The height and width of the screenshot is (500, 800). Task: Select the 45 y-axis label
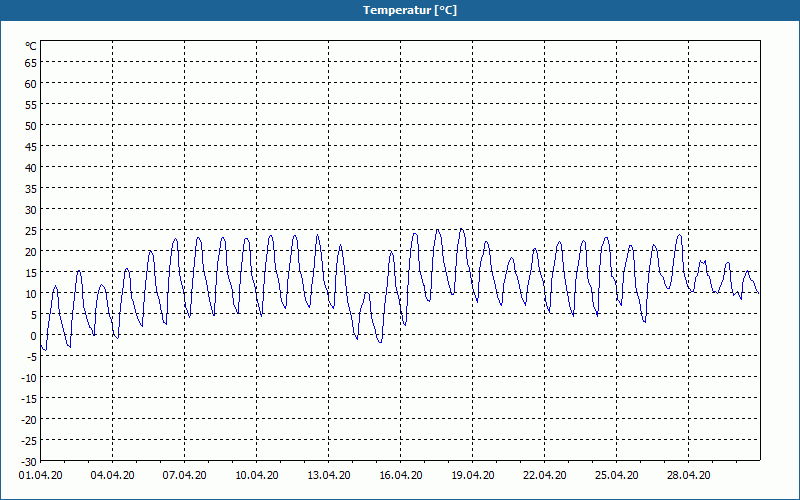coord(31,146)
